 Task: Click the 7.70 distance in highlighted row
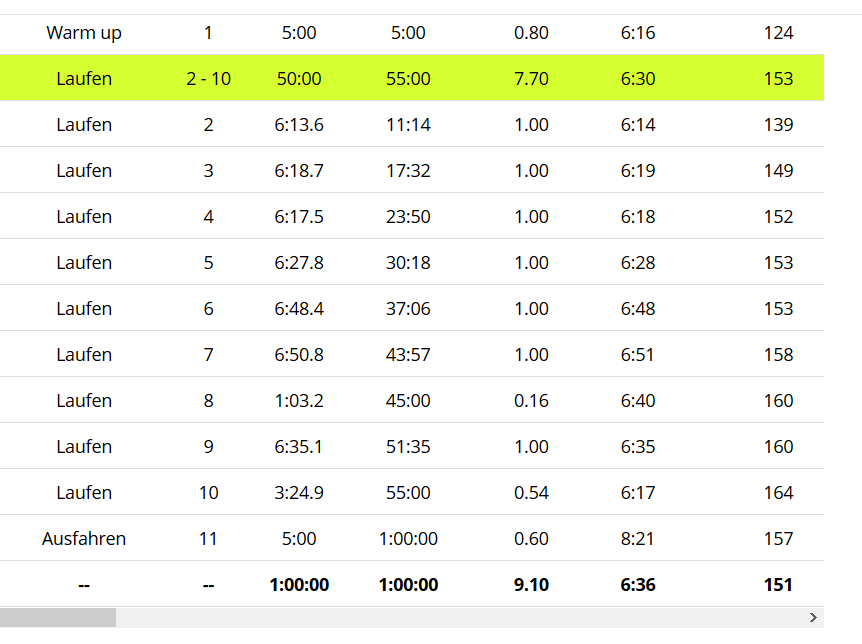pyautogui.click(x=531, y=79)
